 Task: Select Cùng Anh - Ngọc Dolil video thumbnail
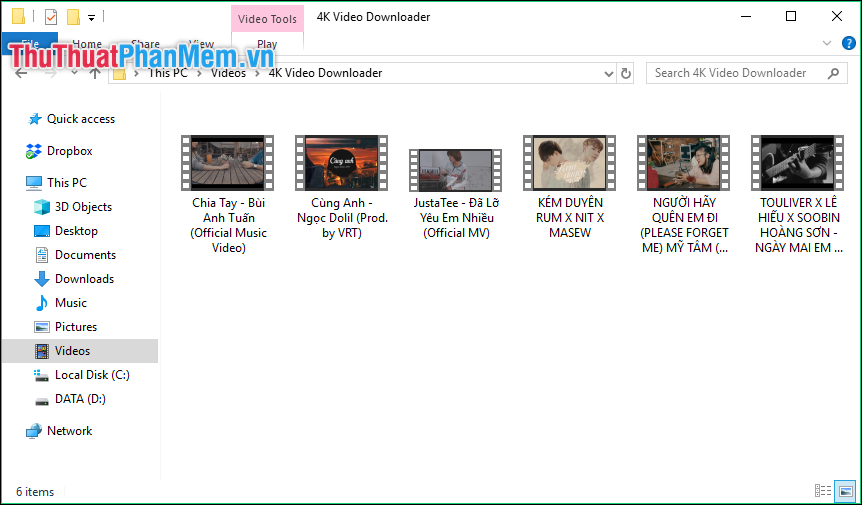(x=341, y=163)
